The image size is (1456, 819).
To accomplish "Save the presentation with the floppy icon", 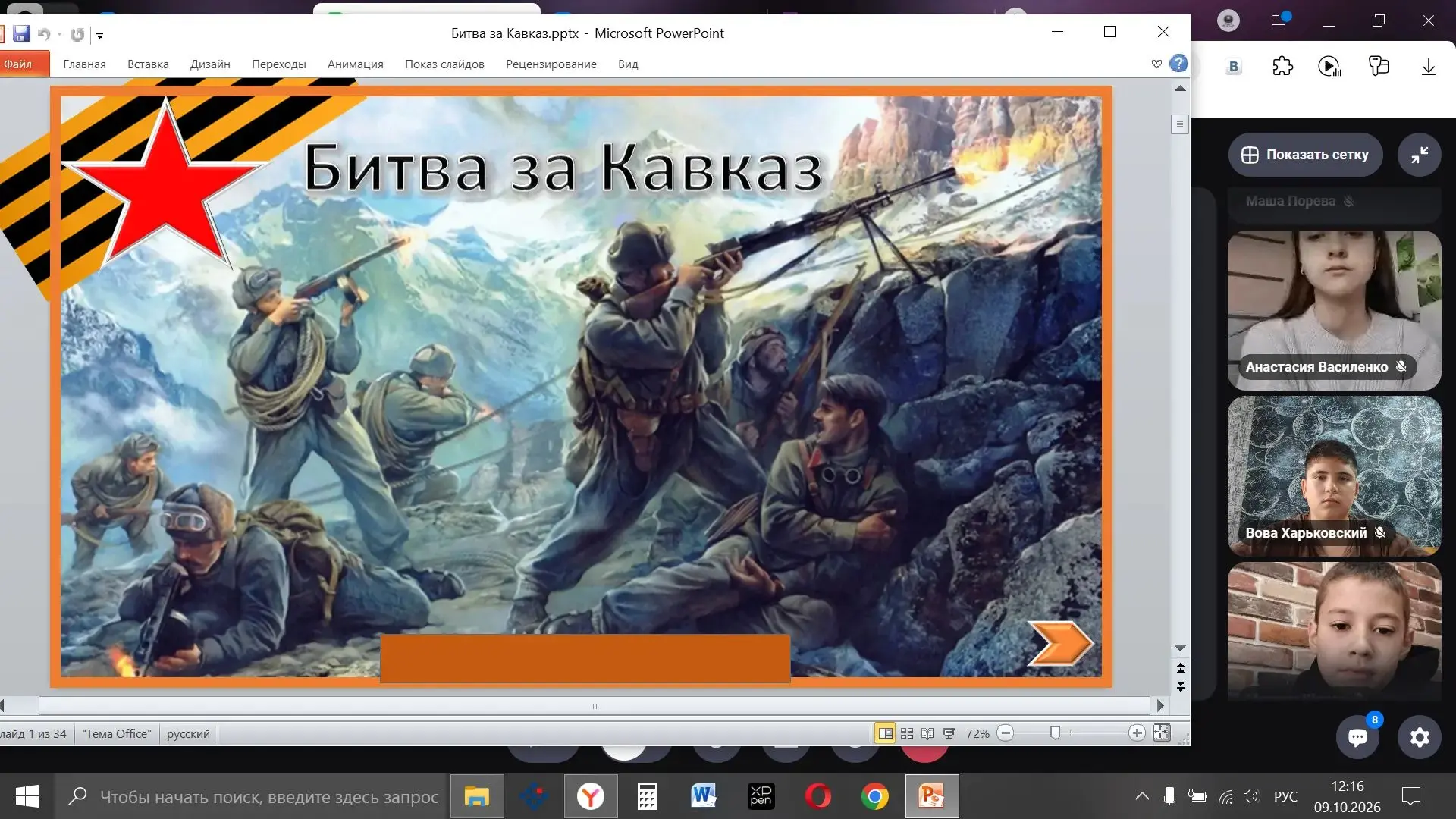I will pos(21,34).
